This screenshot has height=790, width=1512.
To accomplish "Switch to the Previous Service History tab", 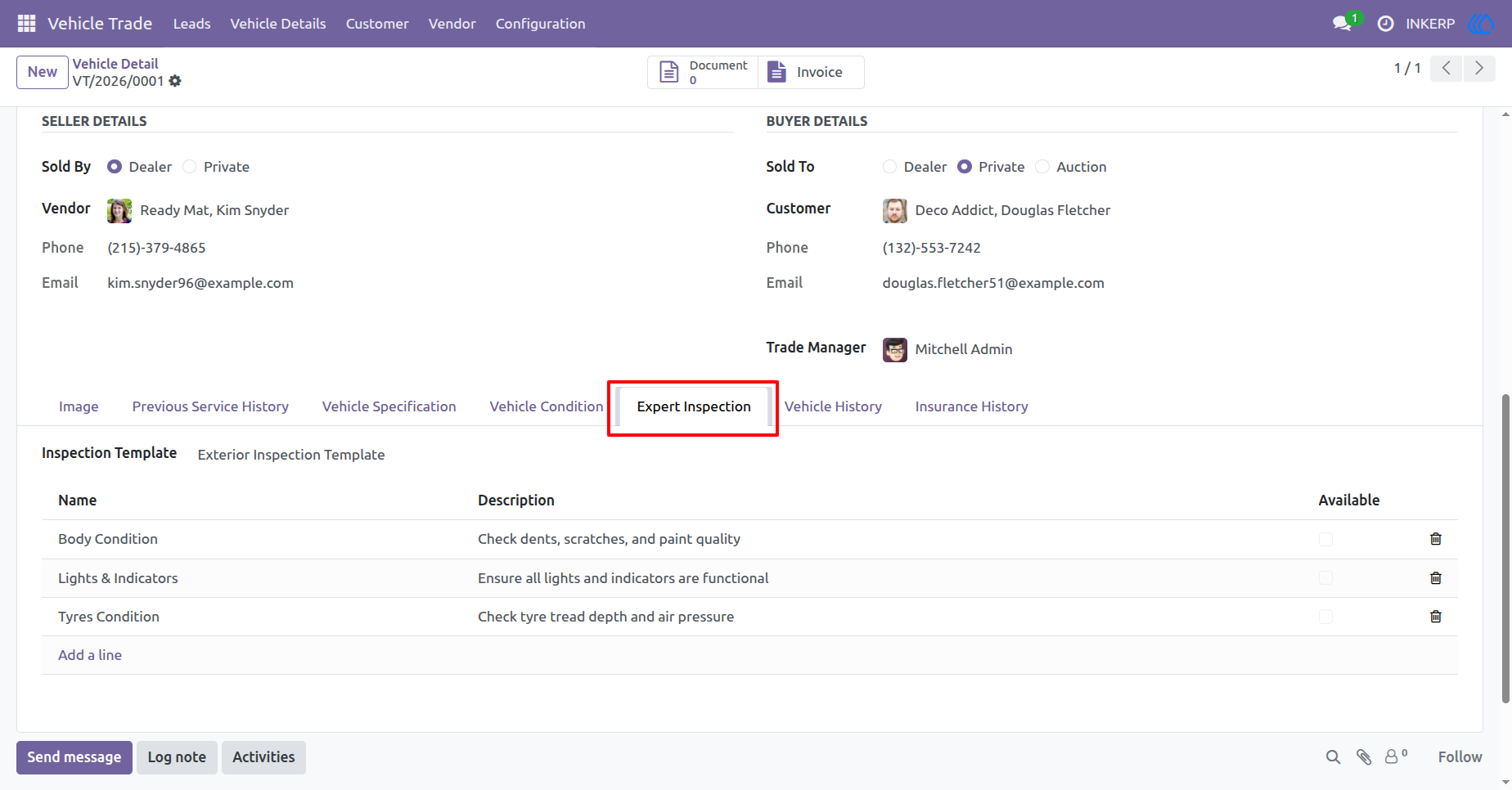I will pos(210,406).
